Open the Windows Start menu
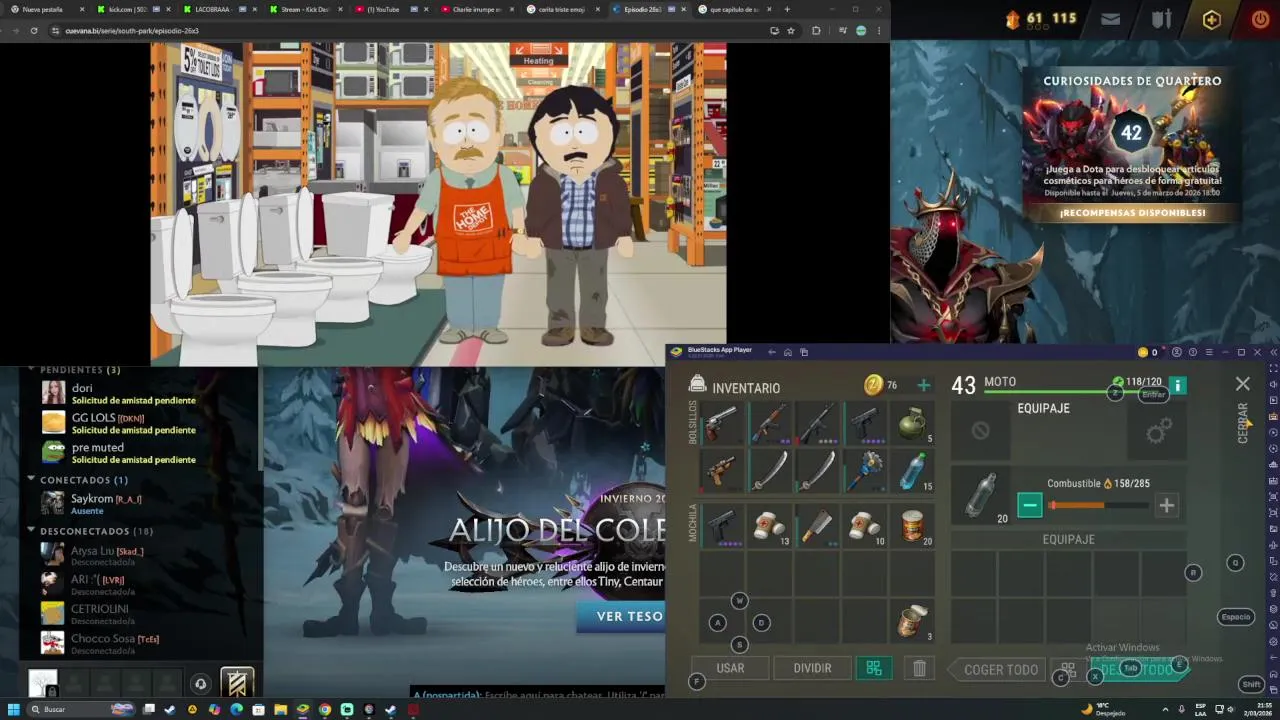Screen dimensions: 1280x720 tap(12, 709)
